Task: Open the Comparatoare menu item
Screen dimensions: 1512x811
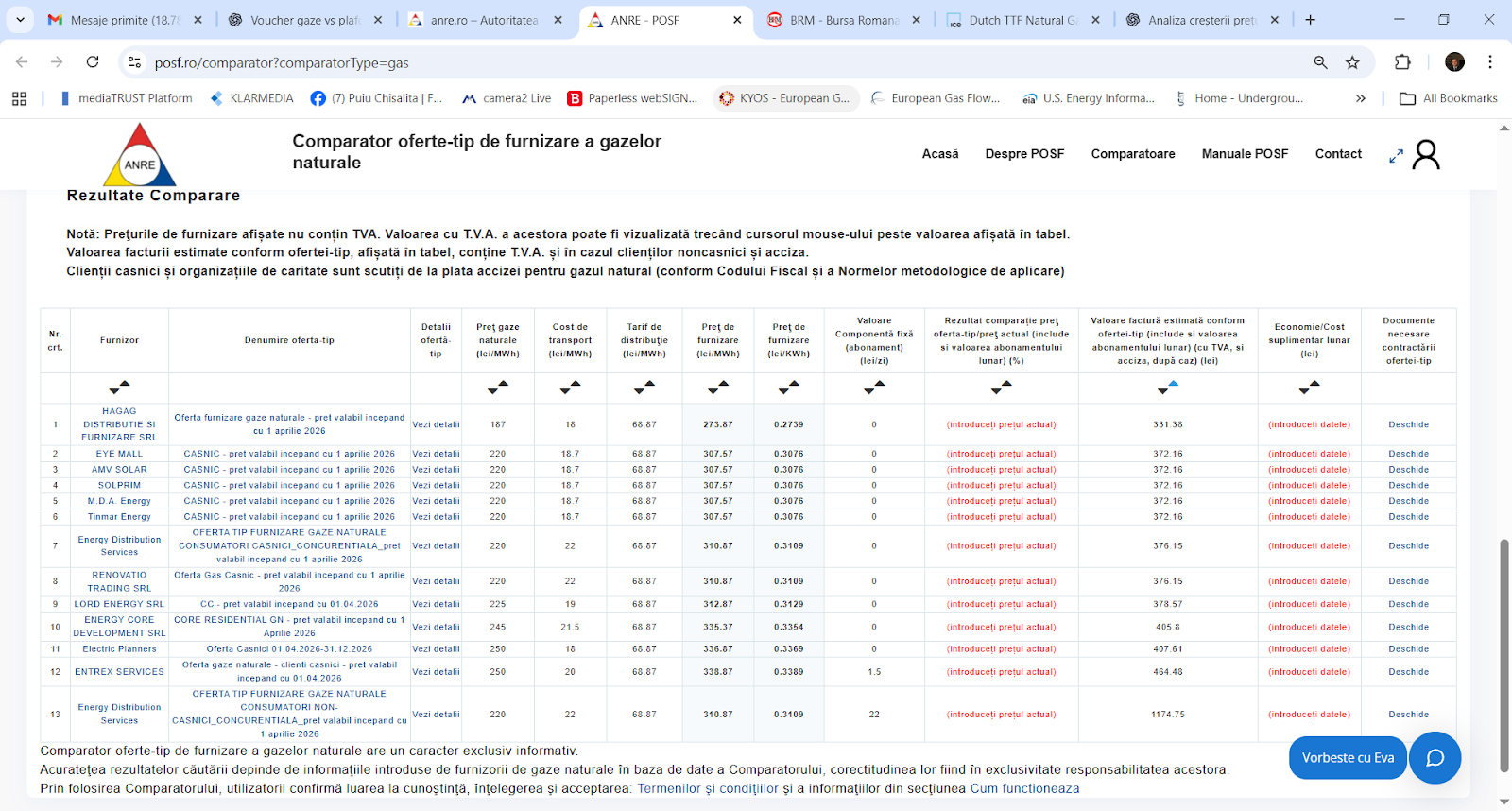Action: pos(1132,154)
